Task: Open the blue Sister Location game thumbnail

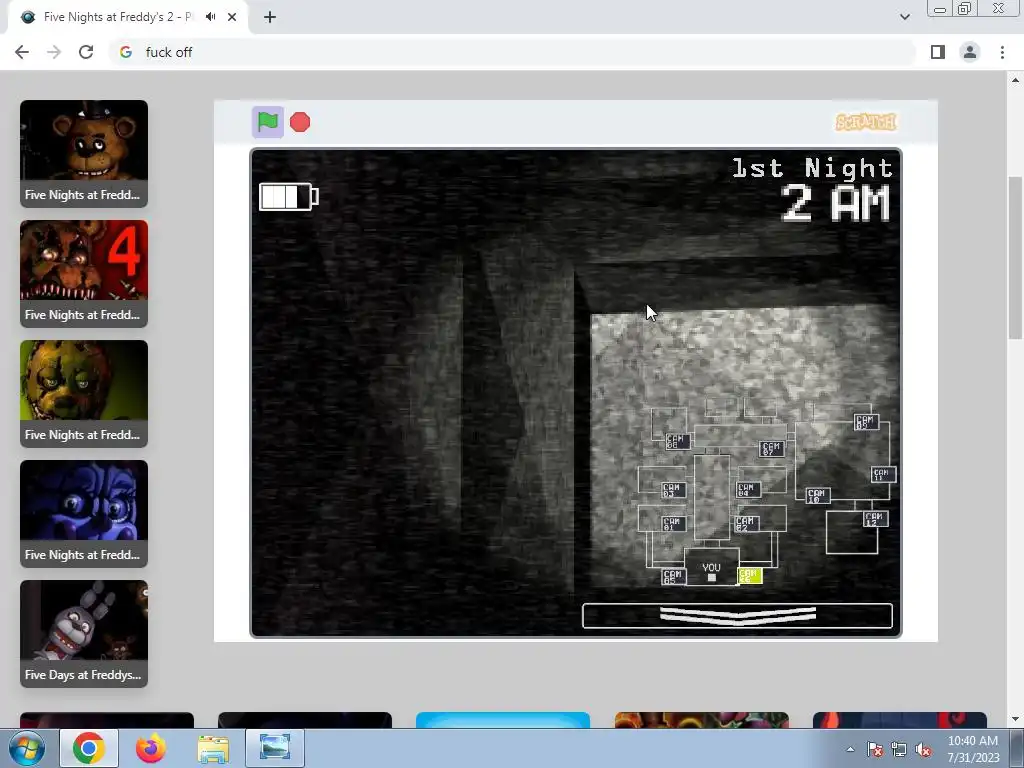Action: tap(84, 515)
